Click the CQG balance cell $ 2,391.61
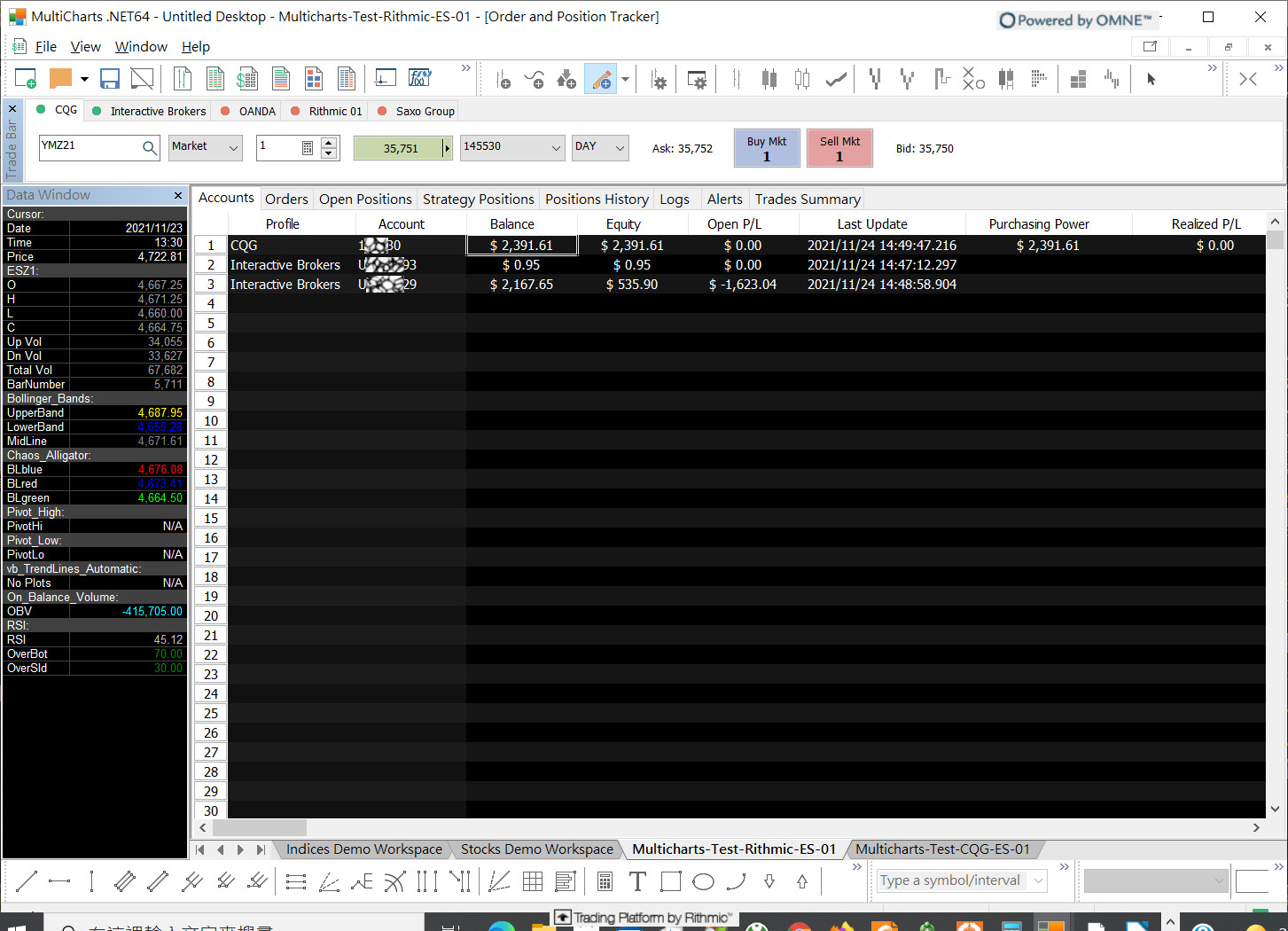 point(522,246)
